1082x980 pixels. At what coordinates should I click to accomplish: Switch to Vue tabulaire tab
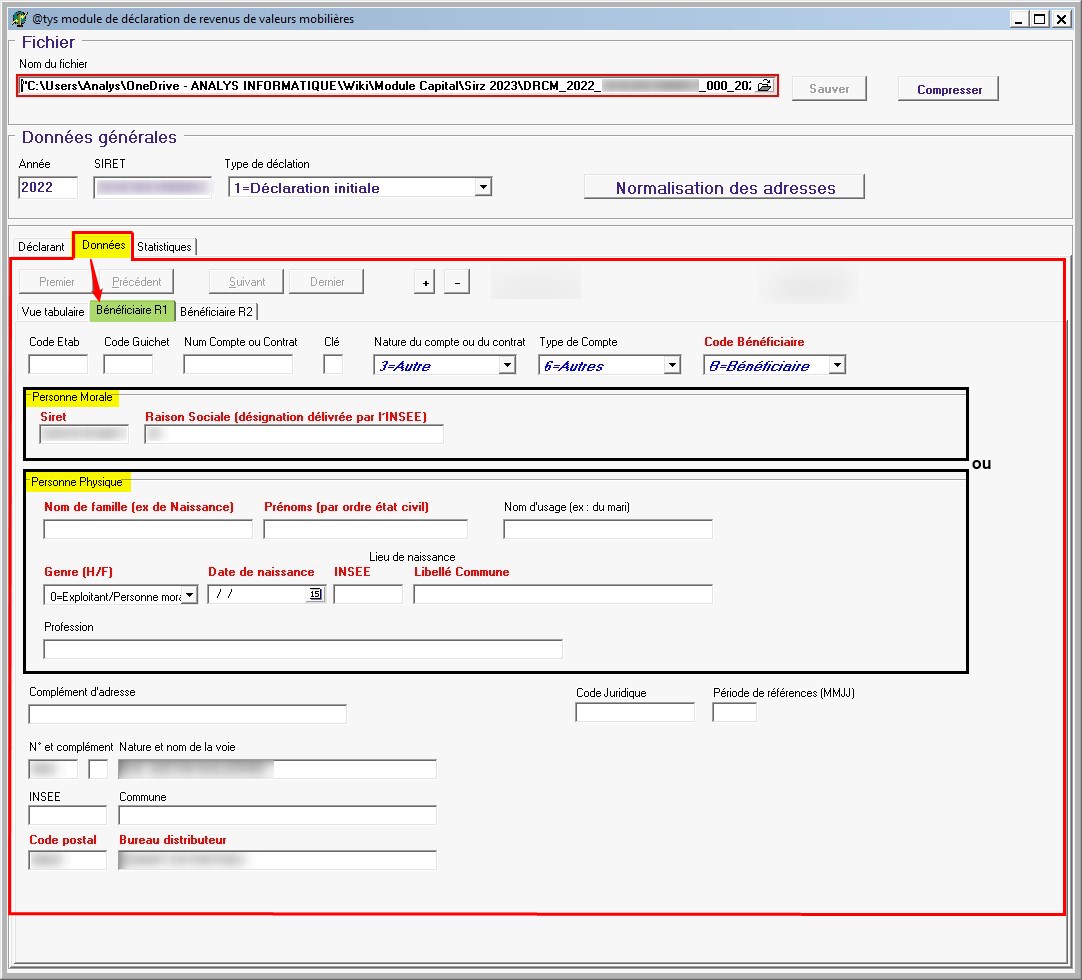(53, 312)
